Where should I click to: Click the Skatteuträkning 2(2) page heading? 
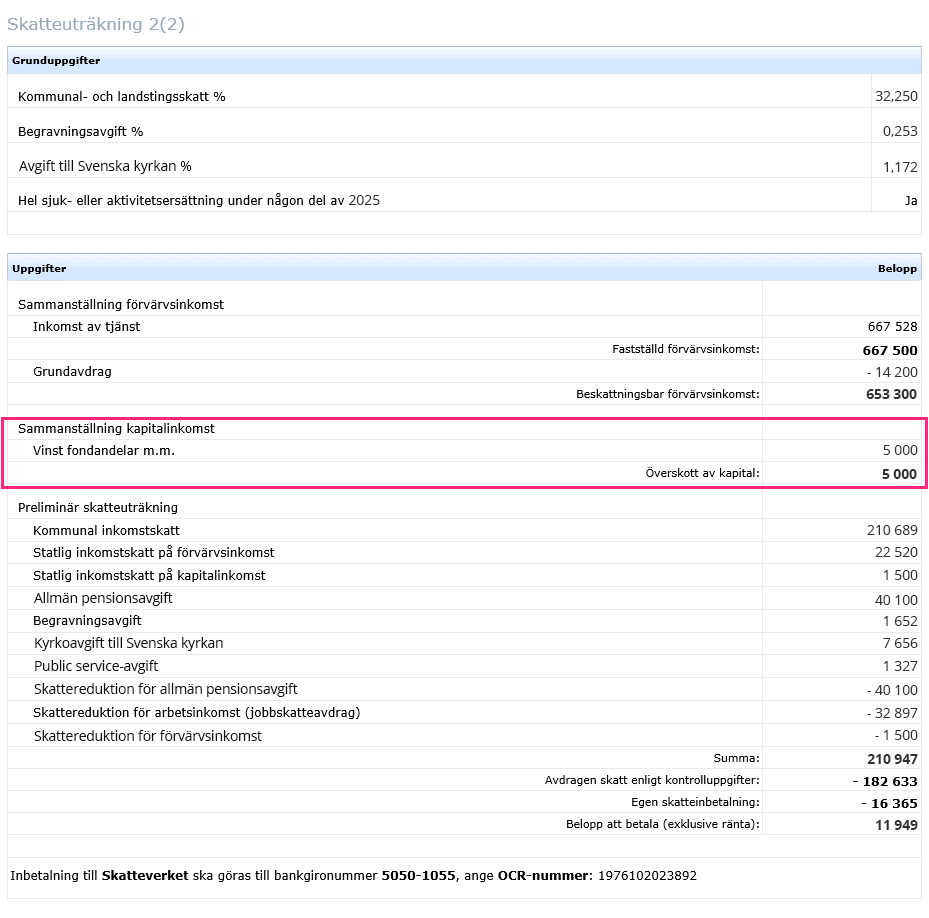[96, 25]
